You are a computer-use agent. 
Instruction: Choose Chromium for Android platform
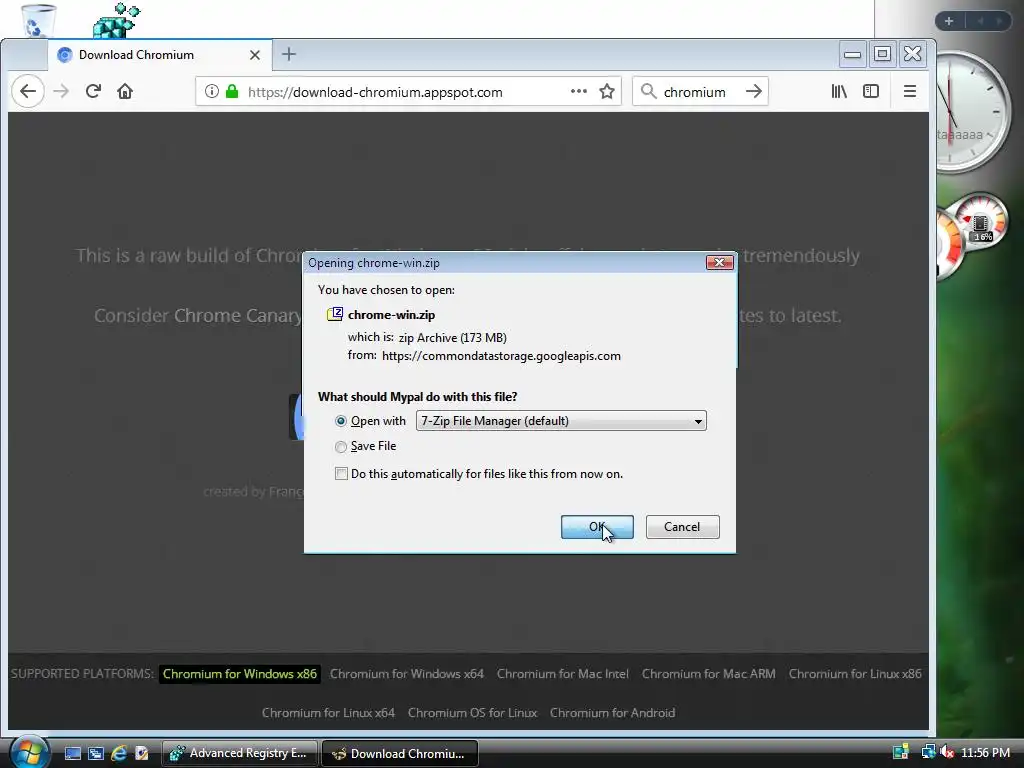(x=613, y=713)
